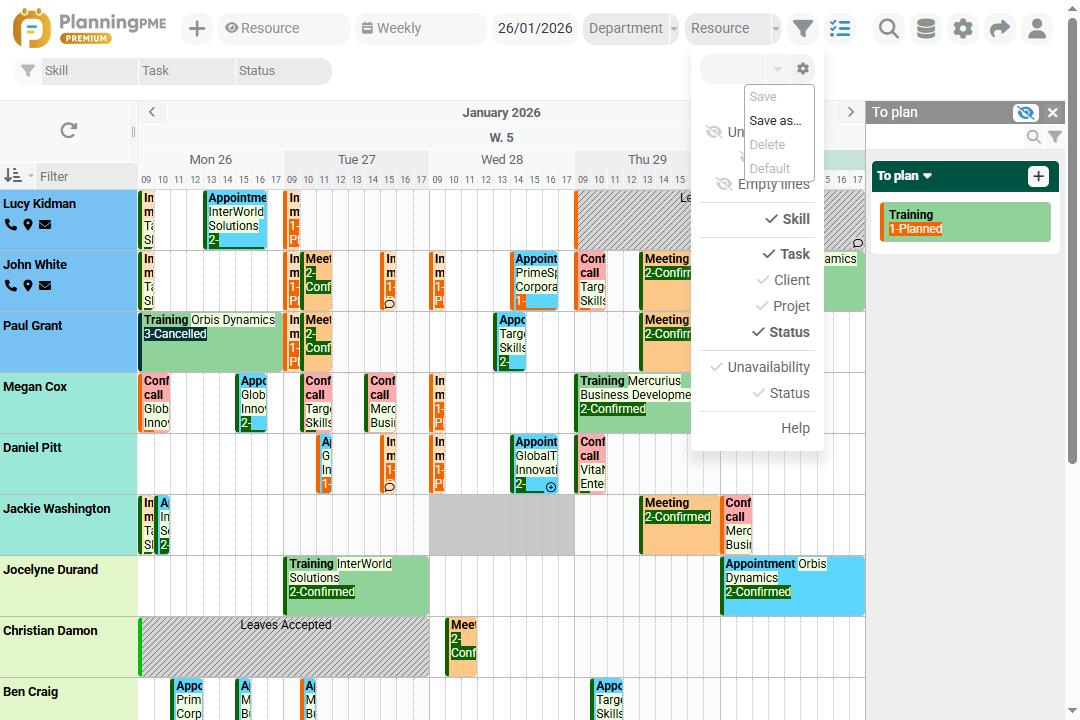Click comment bubble on Daniel Pitt's Tuesday event
The width and height of the screenshot is (1080, 720).
click(x=389, y=486)
